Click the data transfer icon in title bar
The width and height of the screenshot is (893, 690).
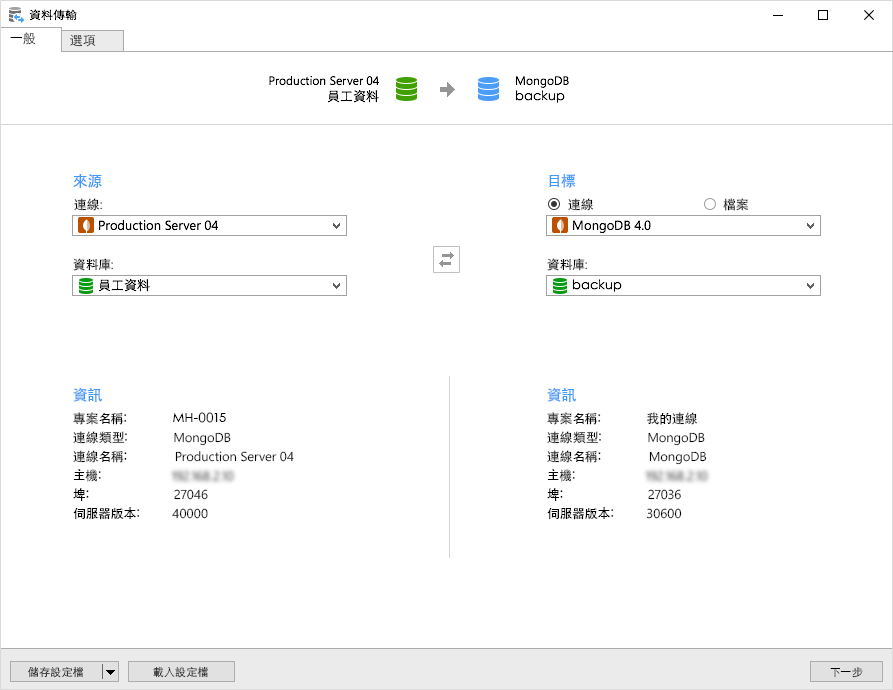click(x=14, y=14)
